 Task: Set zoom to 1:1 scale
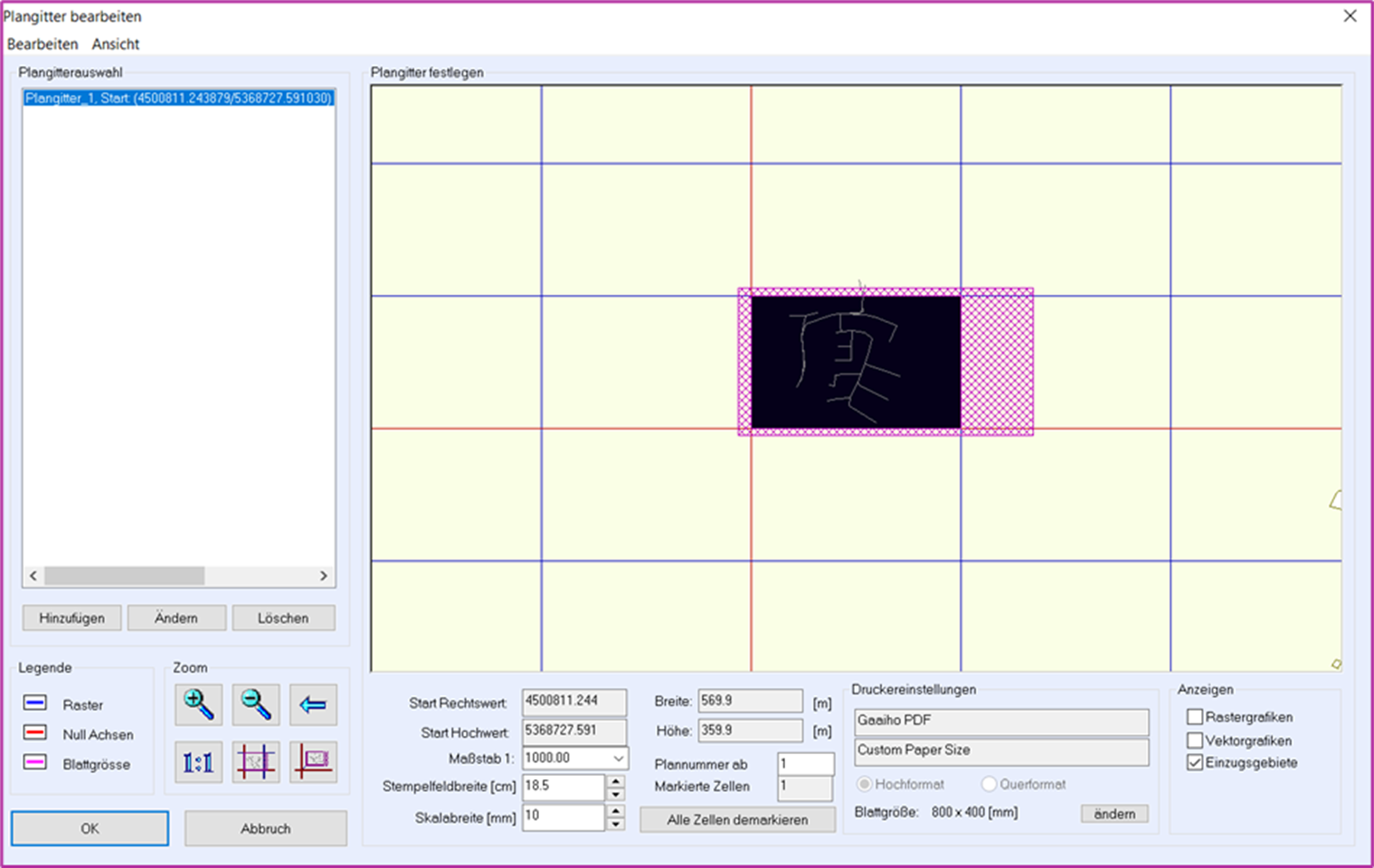(x=198, y=762)
